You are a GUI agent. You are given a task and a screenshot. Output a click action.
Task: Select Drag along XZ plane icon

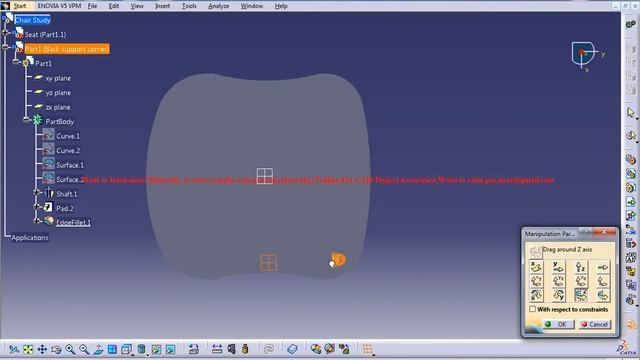[x=580, y=281]
